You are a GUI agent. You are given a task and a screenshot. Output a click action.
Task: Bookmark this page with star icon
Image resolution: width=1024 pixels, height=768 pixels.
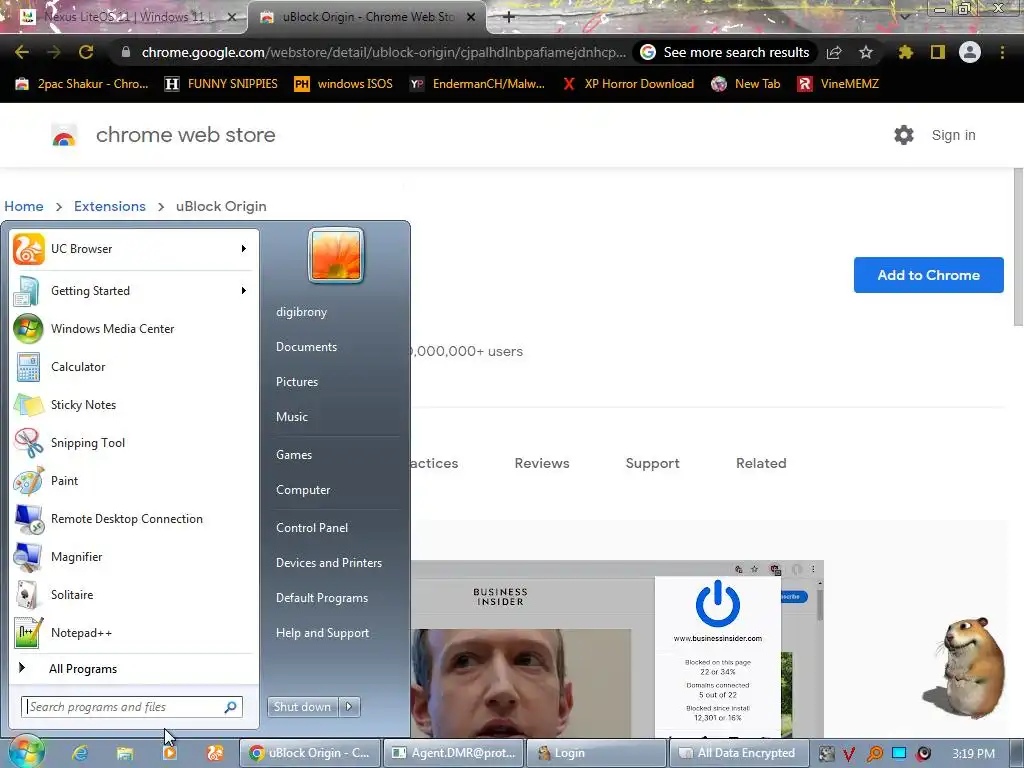865,52
